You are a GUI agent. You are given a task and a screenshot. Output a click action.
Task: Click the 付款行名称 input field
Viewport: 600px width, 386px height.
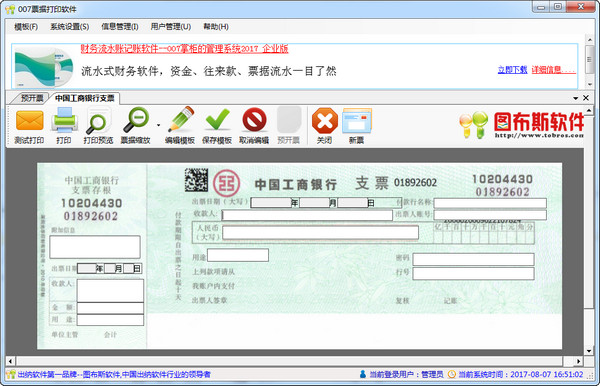pyautogui.click(x=490, y=203)
